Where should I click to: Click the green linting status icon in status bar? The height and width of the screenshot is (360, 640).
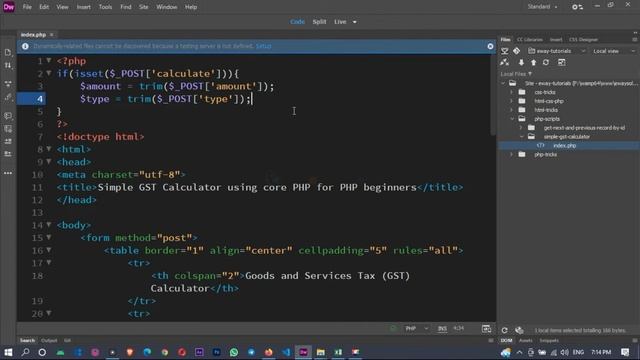coord(393,329)
